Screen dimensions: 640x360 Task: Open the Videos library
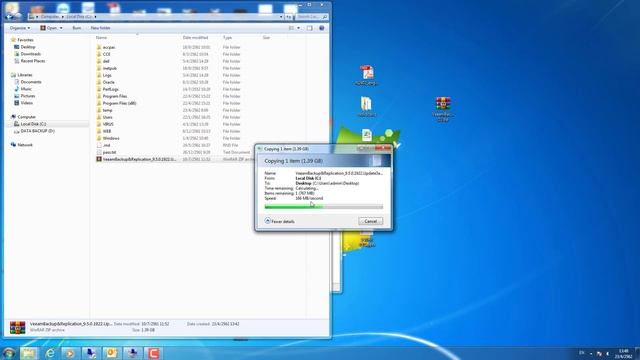27,103
